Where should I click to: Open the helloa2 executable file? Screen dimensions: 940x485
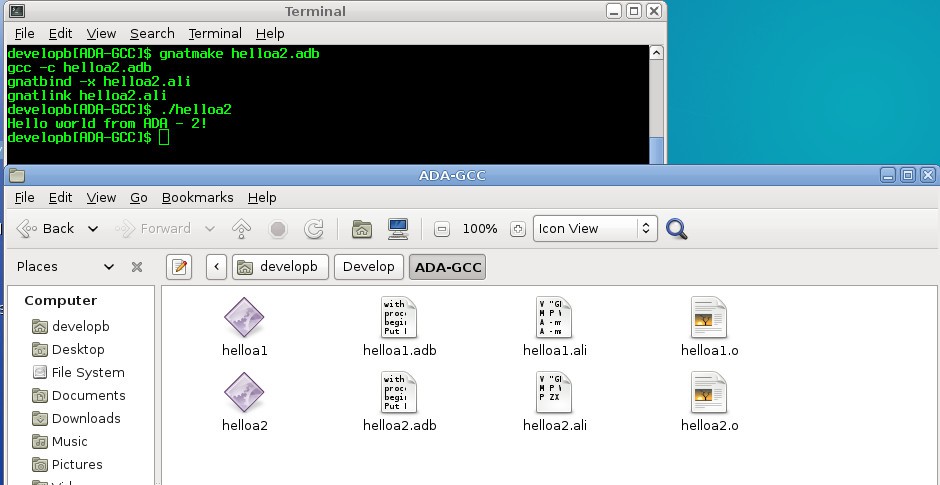244,393
